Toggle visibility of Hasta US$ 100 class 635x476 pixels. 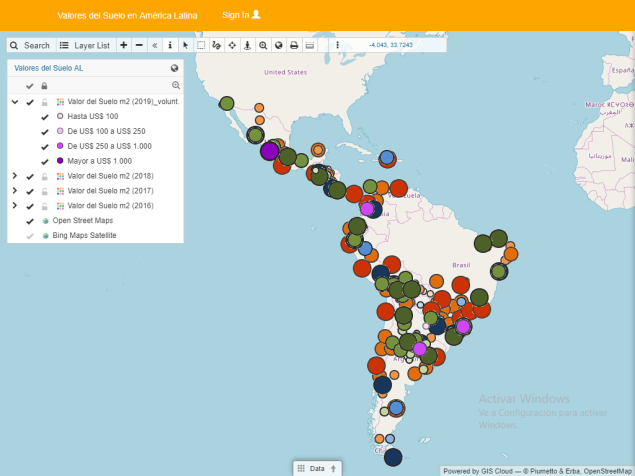(x=45, y=117)
